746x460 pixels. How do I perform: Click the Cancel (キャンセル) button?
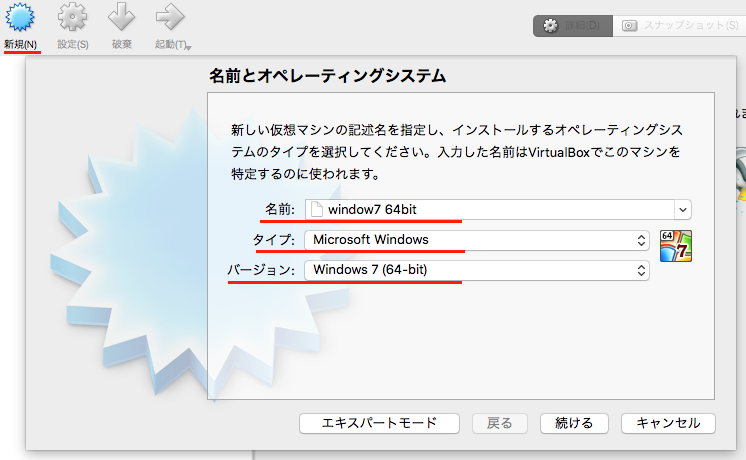tap(668, 423)
